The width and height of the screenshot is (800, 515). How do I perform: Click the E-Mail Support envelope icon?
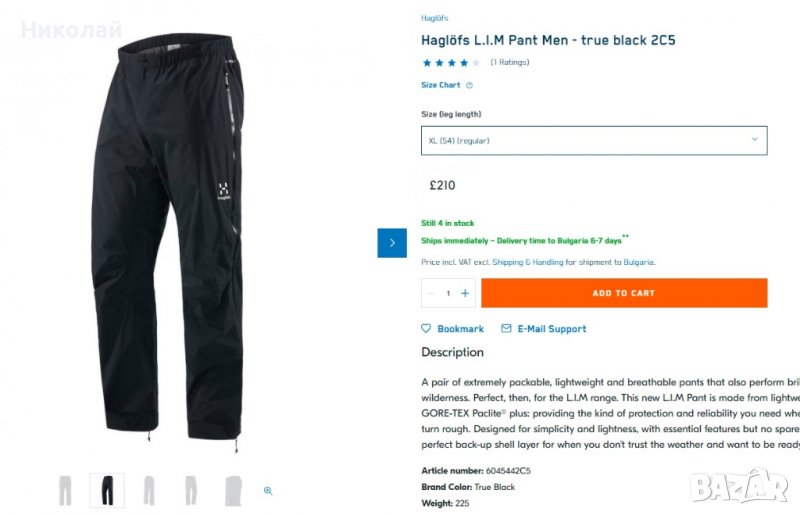click(x=506, y=328)
